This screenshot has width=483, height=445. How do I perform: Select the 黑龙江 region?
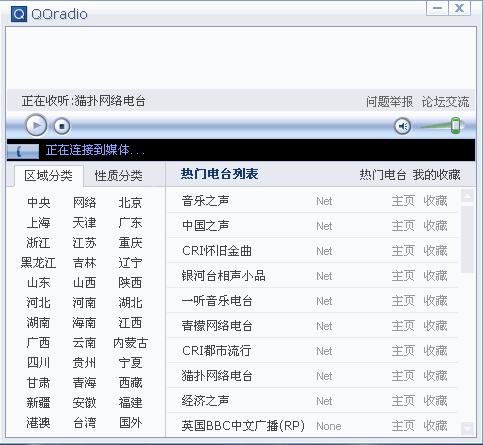(x=39, y=263)
